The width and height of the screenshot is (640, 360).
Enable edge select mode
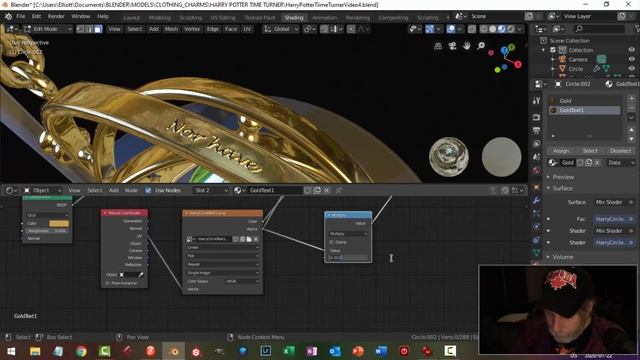(89, 29)
